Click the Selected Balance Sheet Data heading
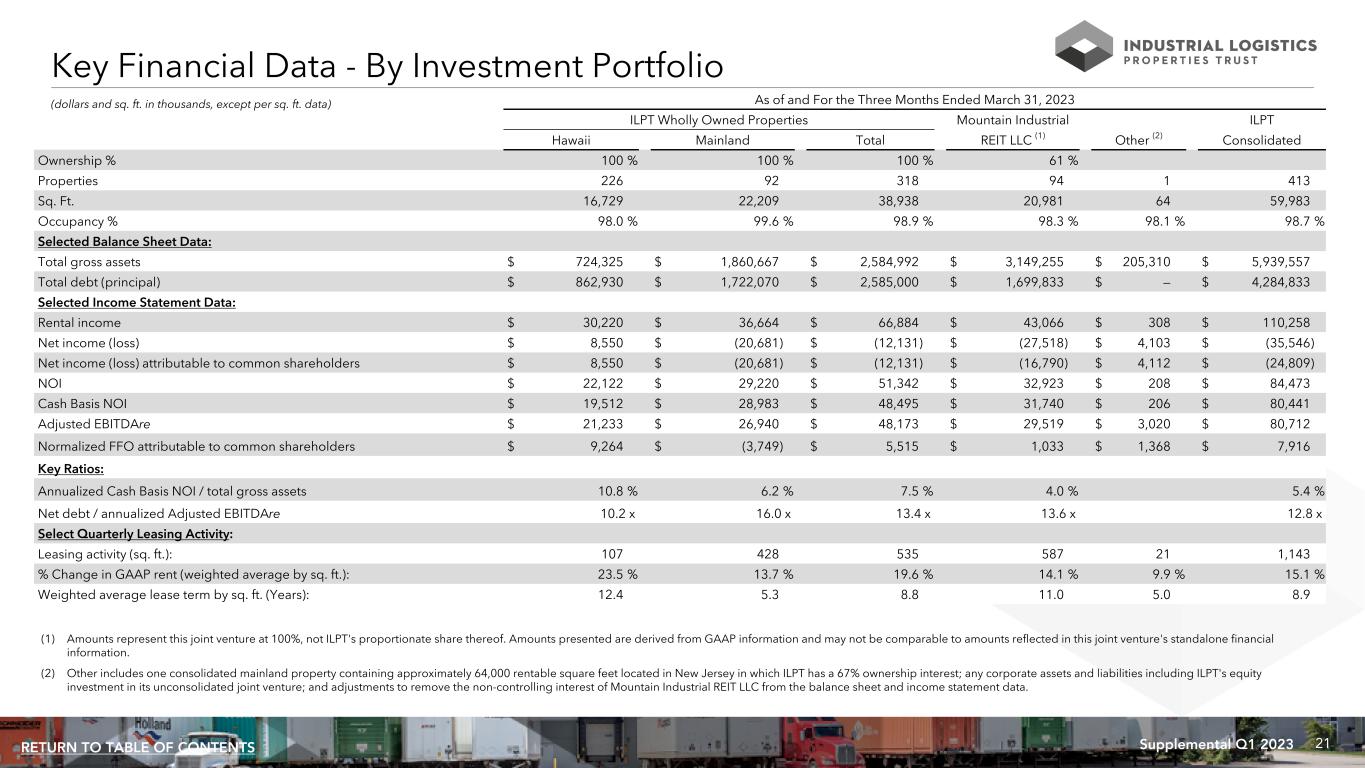Image resolution: width=1365 pixels, height=768 pixels. 124,241
